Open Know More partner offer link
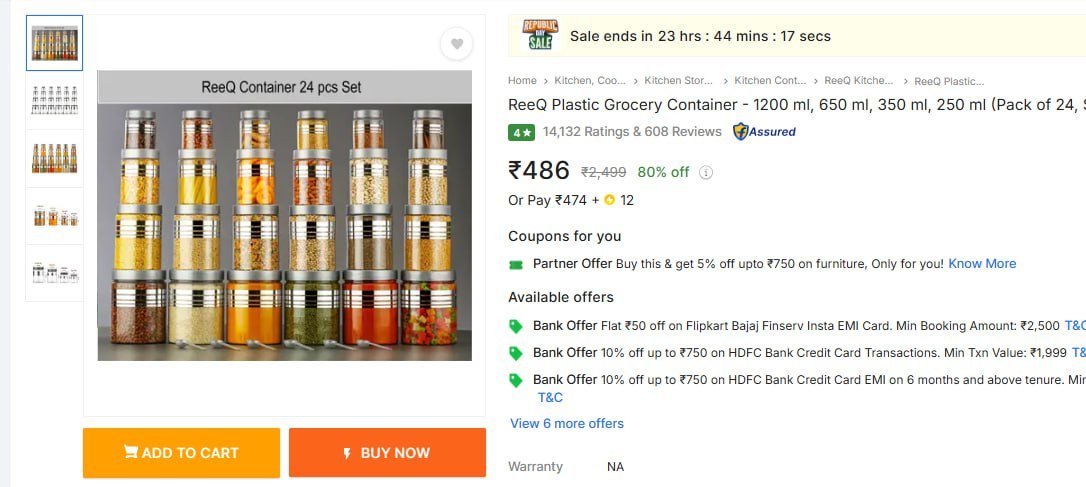This screenshot has height=487, width=1086. pyautogui.click(x=982, y=264)
